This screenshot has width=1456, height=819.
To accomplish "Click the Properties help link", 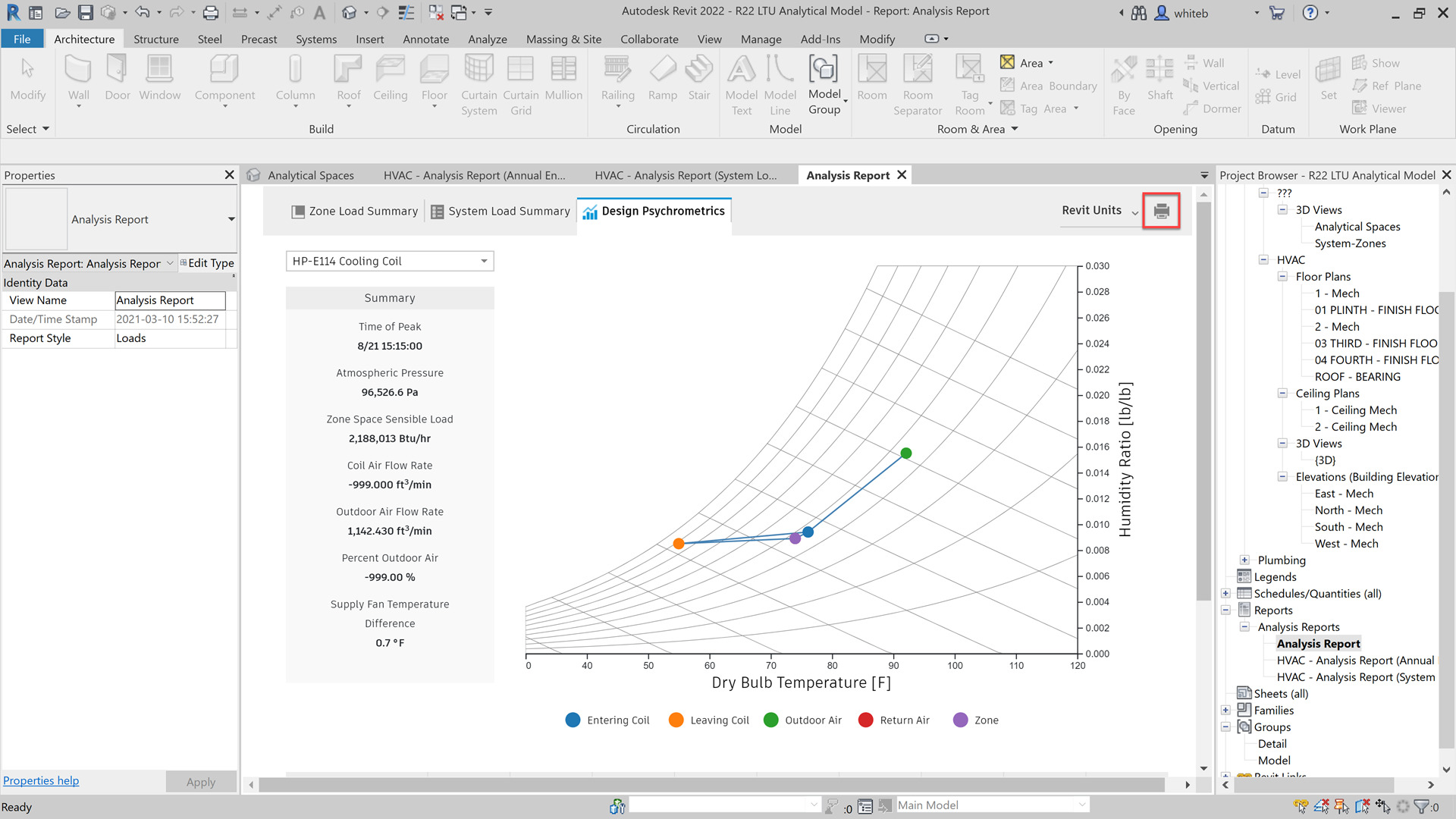I will point(41,780).
